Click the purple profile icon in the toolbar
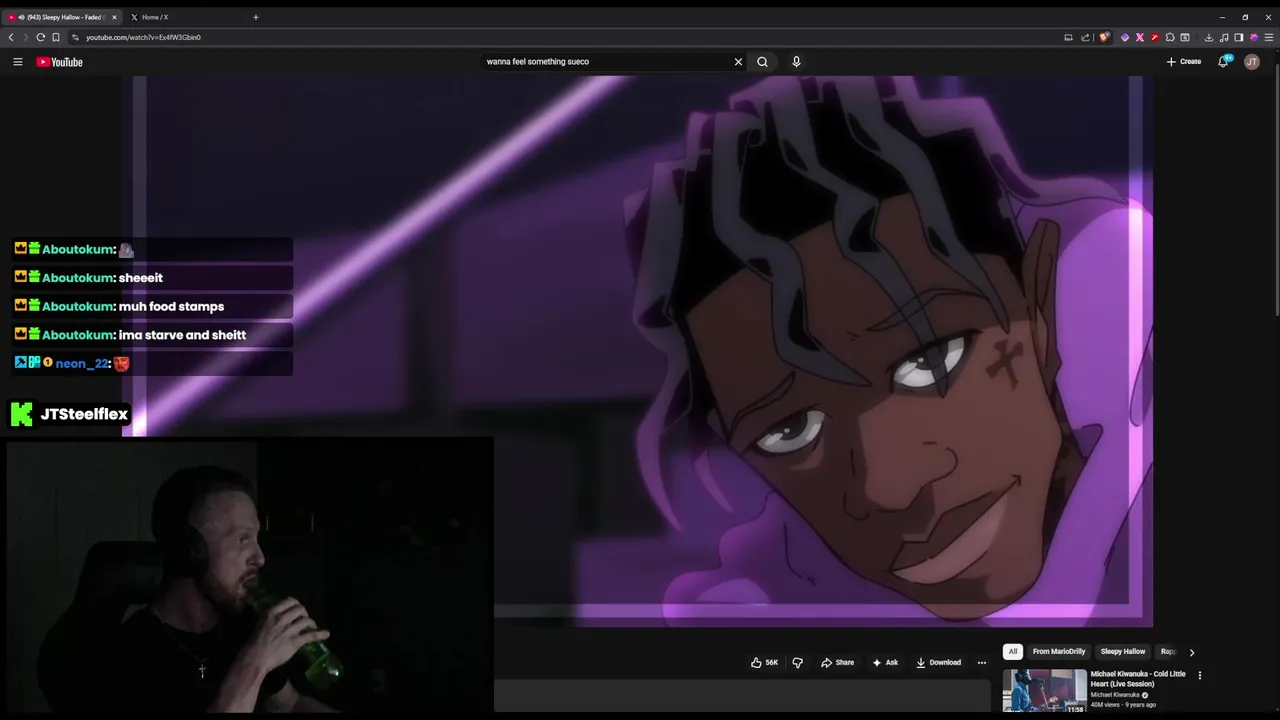The image size is (1280, 720). click(1254, 37)
